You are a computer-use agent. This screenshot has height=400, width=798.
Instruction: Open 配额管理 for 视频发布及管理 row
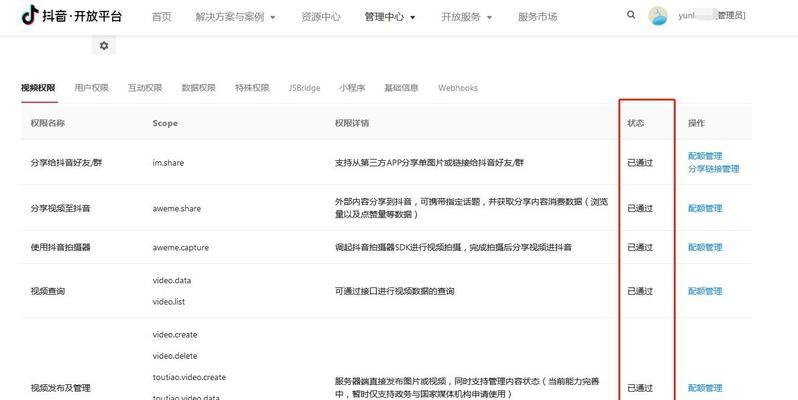click(x=705, y=388)
